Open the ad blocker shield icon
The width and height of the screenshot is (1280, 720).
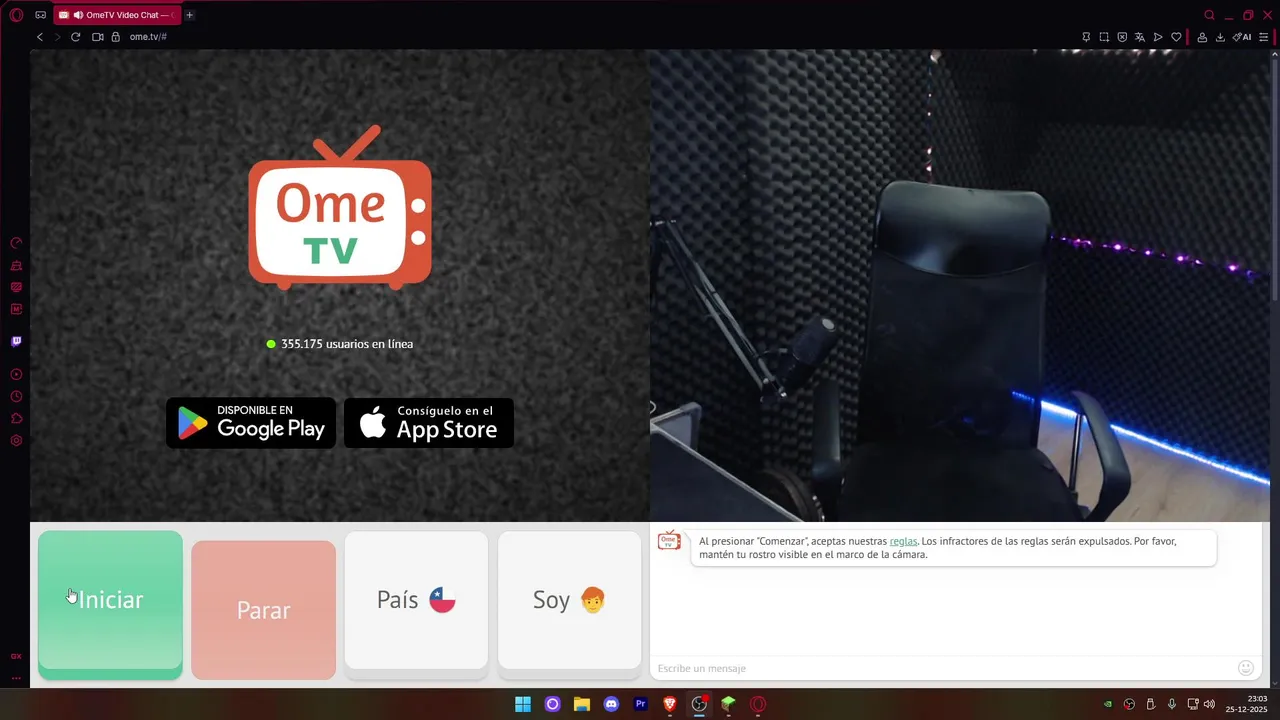coord(1122,37)
